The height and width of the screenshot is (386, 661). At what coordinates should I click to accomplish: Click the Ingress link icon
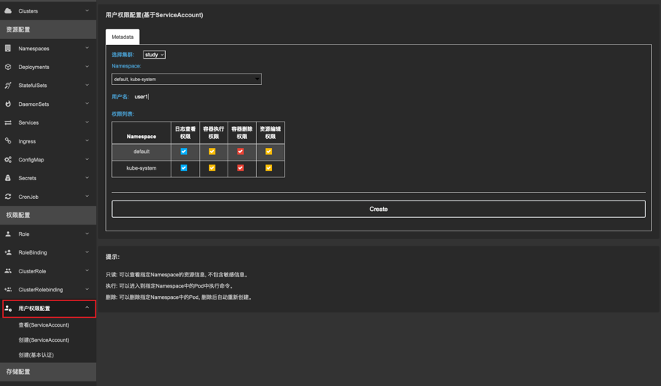(x=8, y=141)
